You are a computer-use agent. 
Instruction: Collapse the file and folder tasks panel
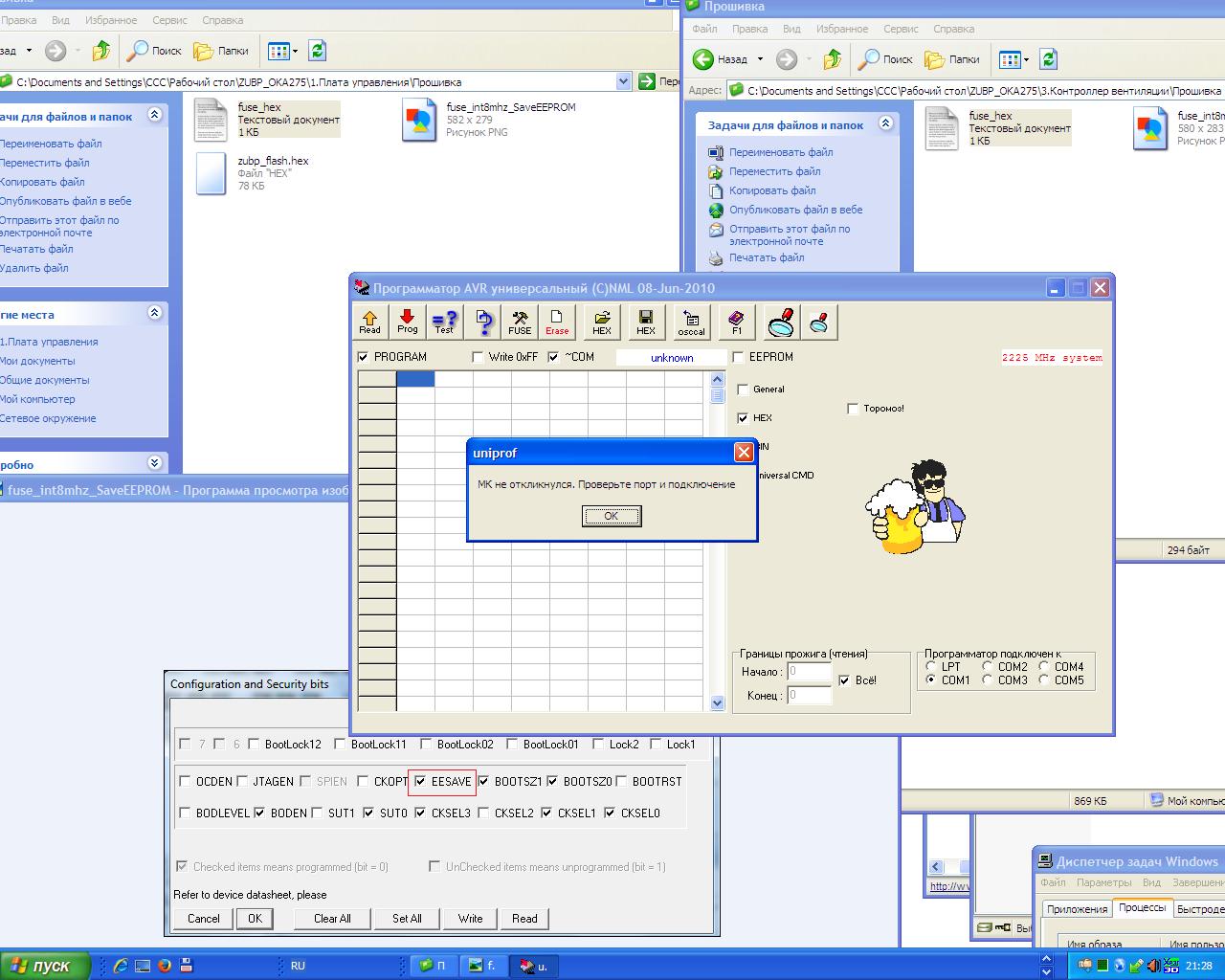pyautogui.click(x=885, y=123)
